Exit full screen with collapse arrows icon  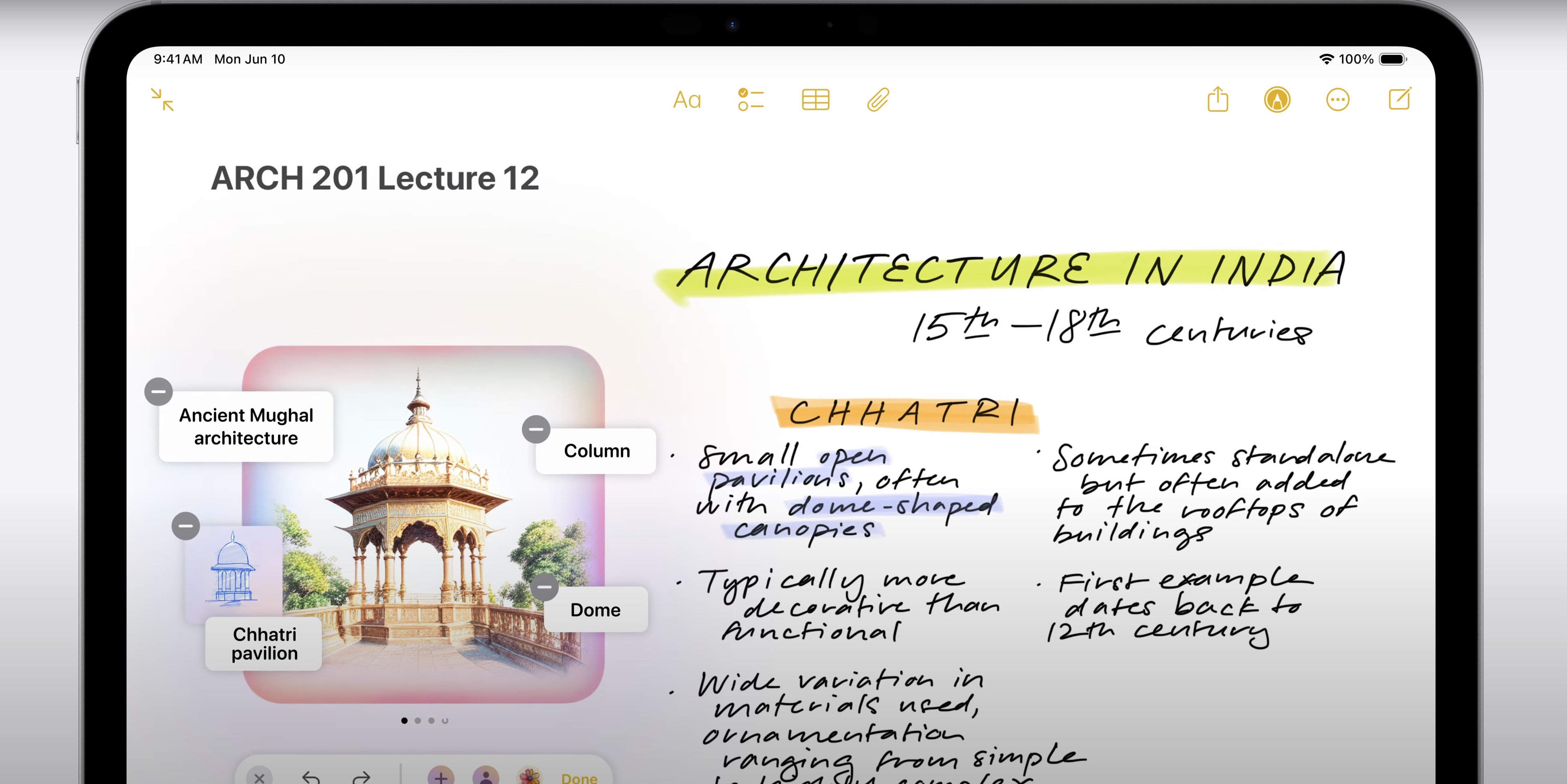[162, 100]
